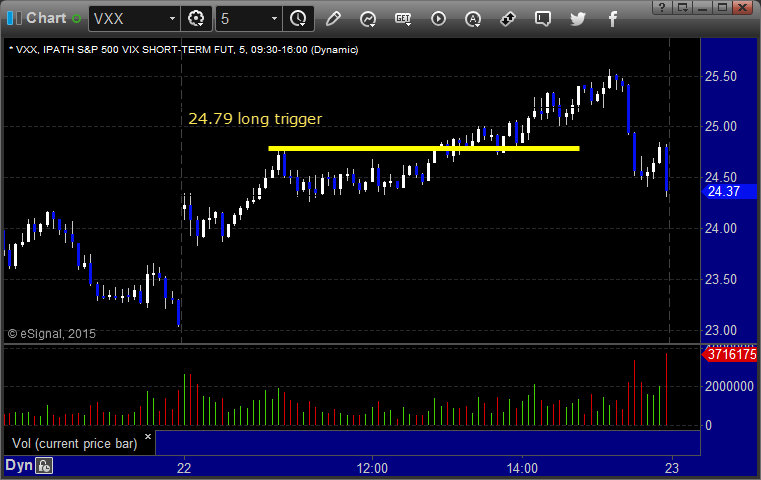
Task: Click the 23 date axis label
Action: 672,468
